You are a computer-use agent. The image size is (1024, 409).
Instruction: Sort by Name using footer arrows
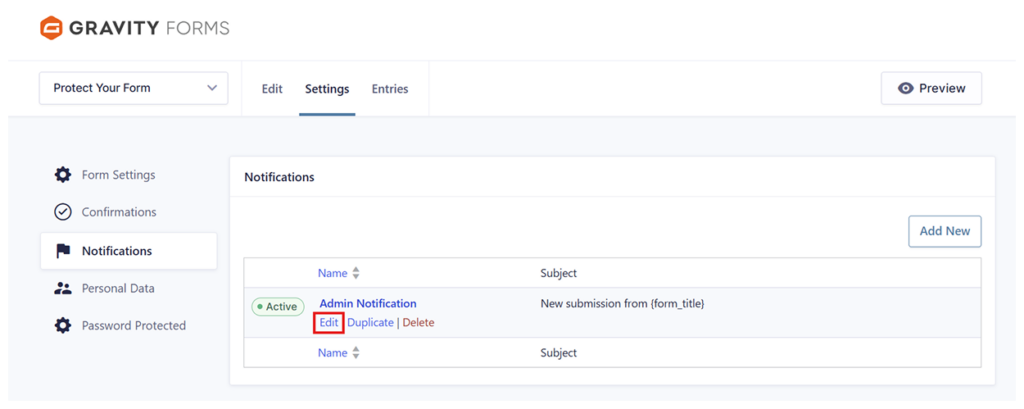356,353
